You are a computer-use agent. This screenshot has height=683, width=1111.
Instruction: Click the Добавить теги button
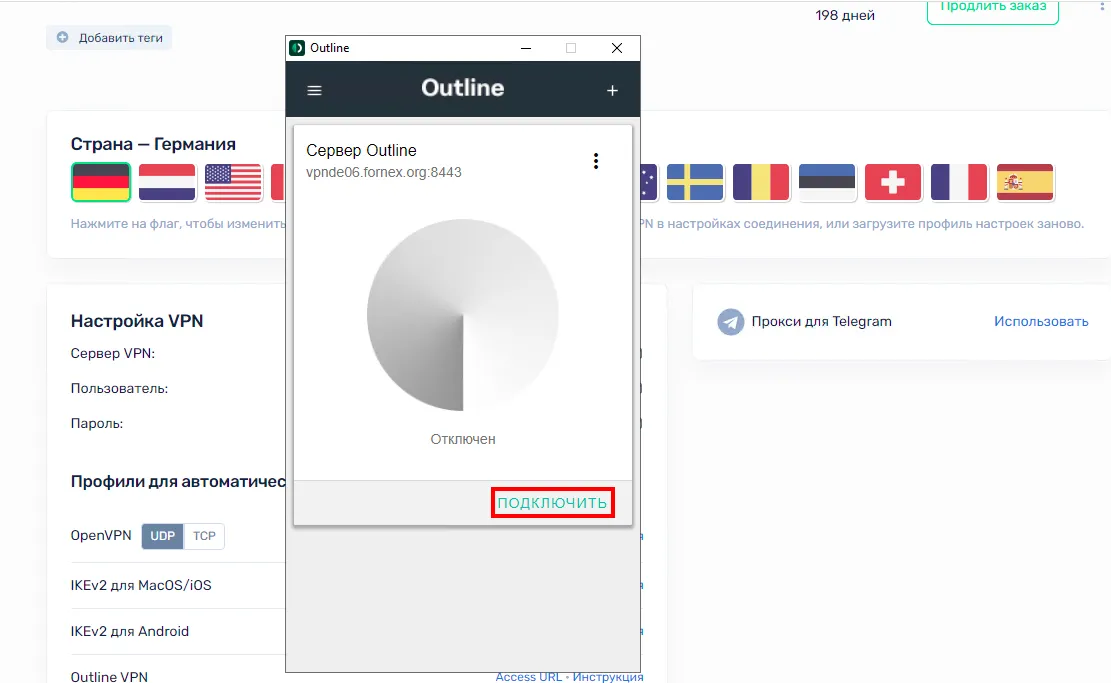pos(109,38)
